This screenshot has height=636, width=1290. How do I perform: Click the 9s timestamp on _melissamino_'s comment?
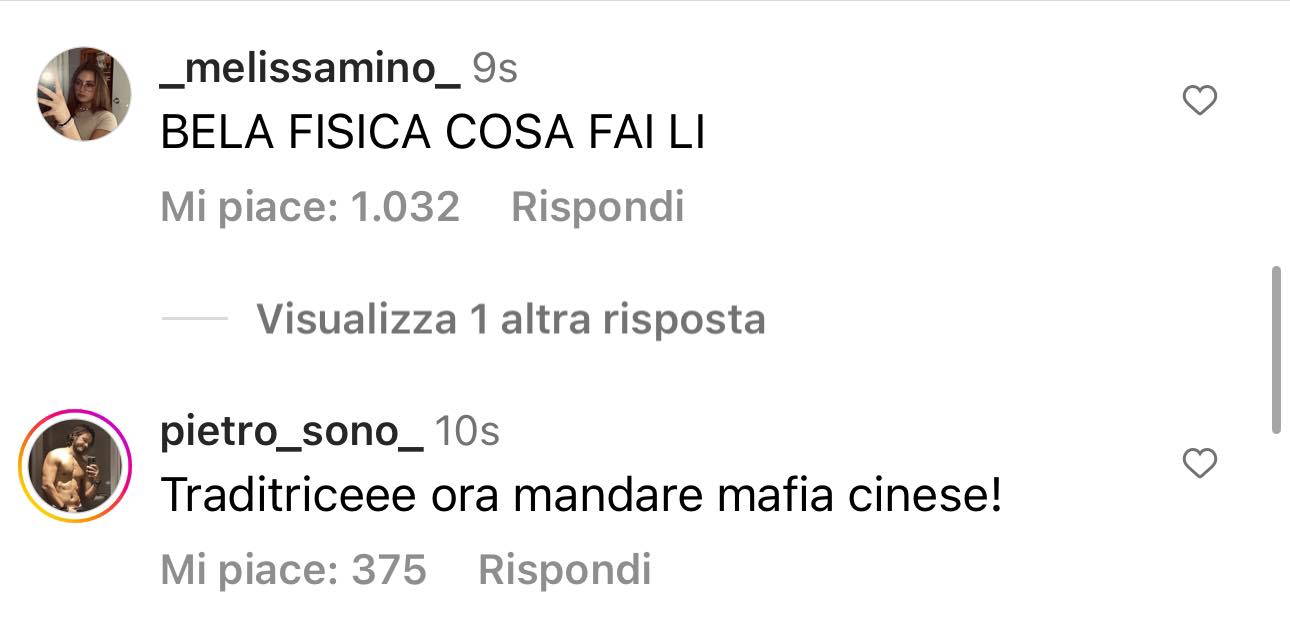pos(494,69)
